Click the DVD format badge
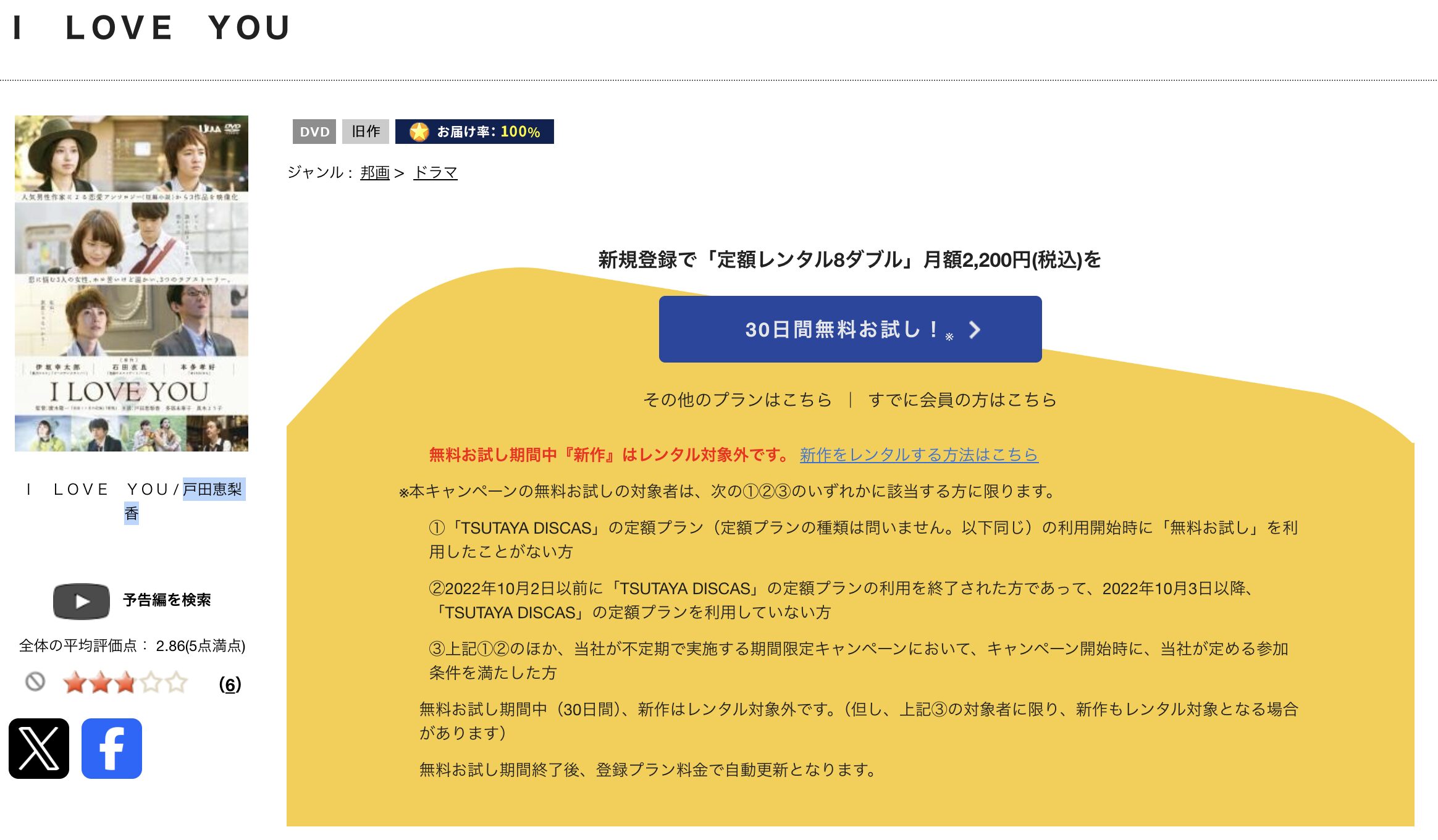 (x=314, y=132)
